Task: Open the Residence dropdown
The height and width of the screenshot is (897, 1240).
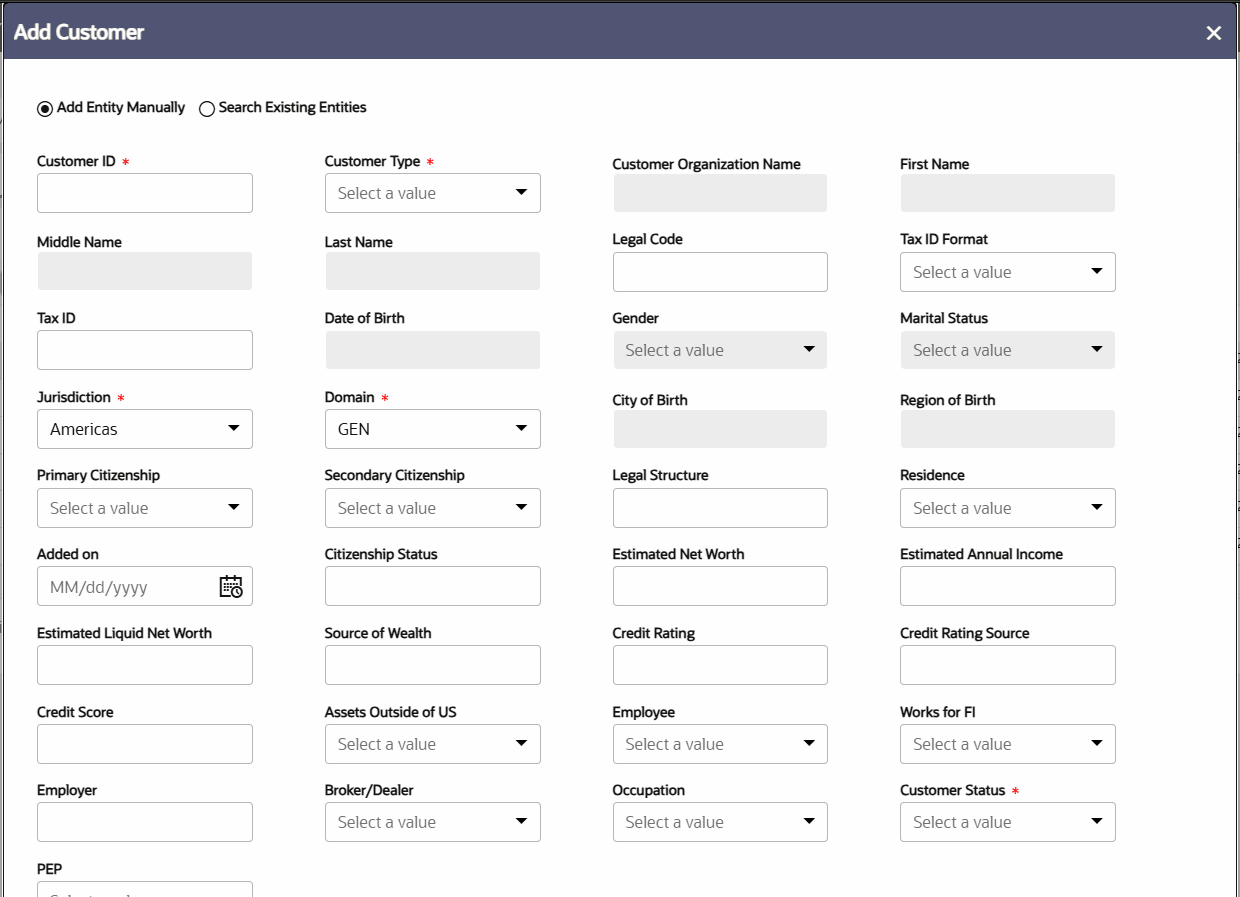Action: click(x=1008, y=508)
